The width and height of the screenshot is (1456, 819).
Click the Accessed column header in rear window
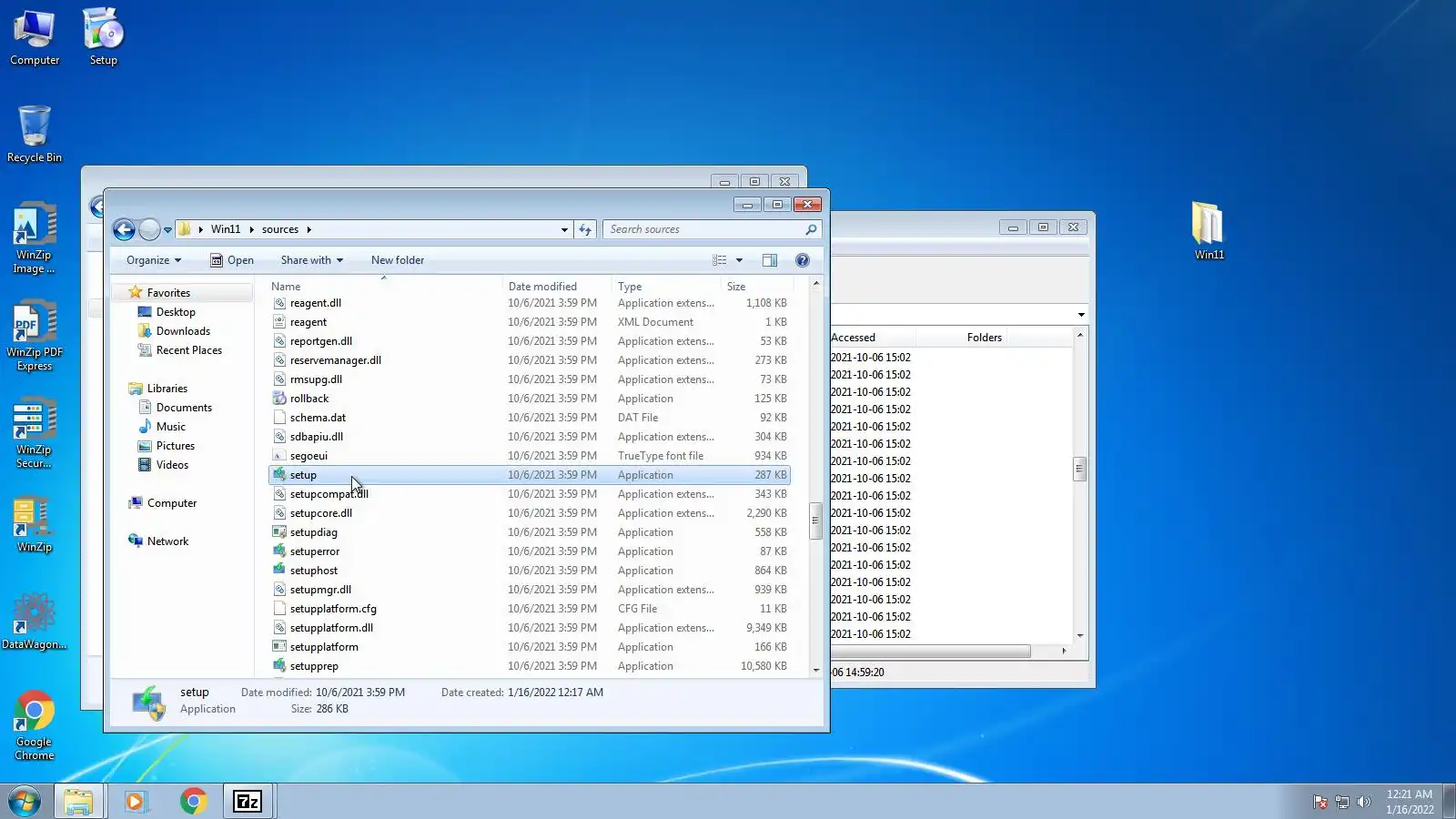point(854,338)
